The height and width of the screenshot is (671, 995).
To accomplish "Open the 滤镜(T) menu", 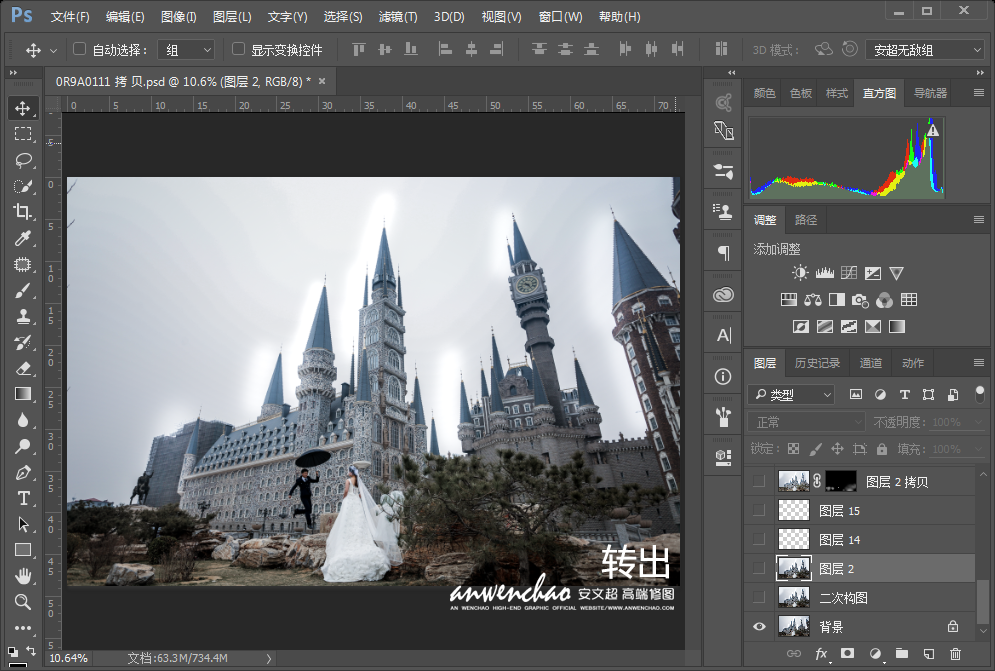I will click(x=398, y=17).
